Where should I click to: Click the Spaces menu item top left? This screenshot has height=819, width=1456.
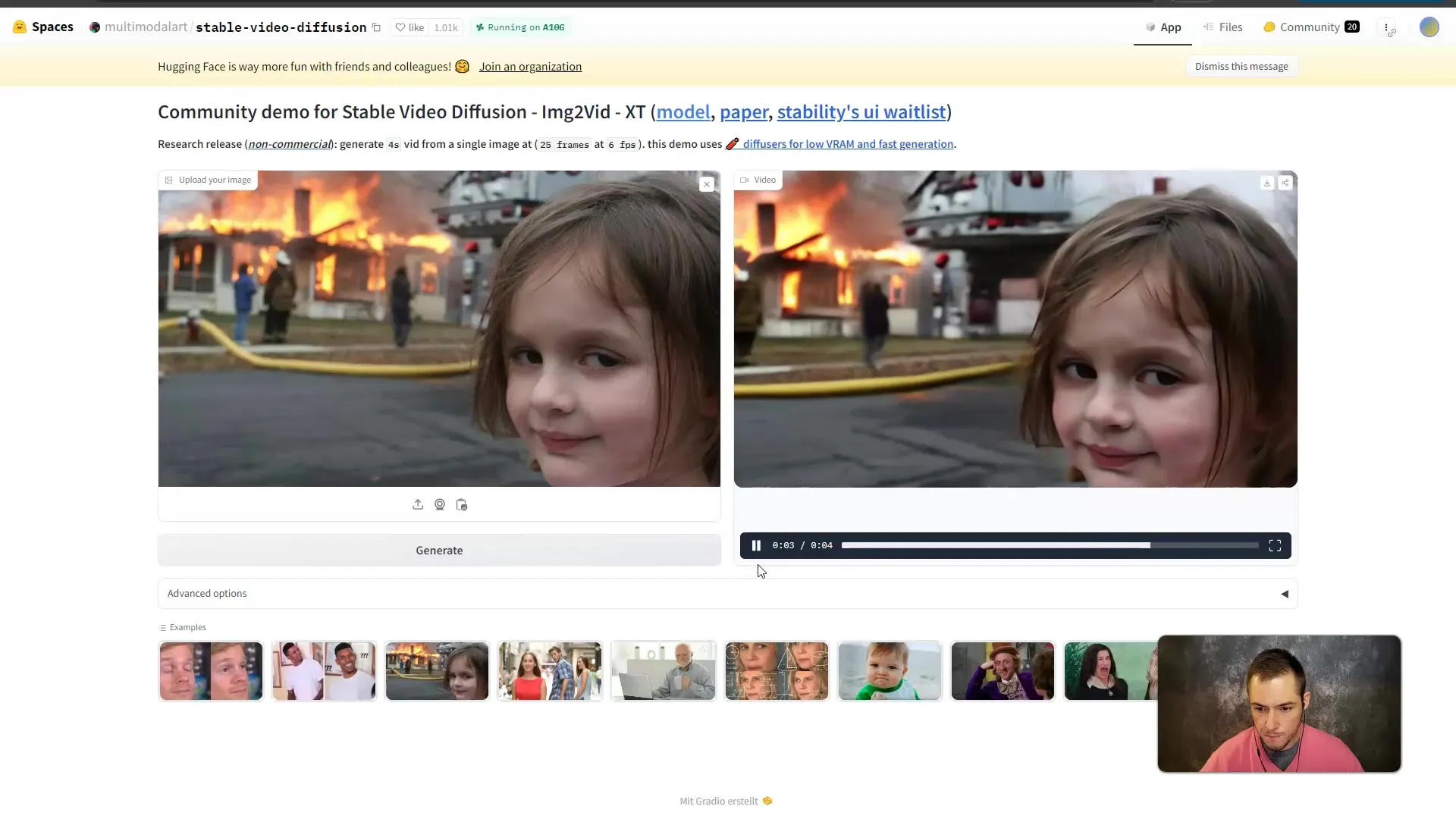pos(44,26)
